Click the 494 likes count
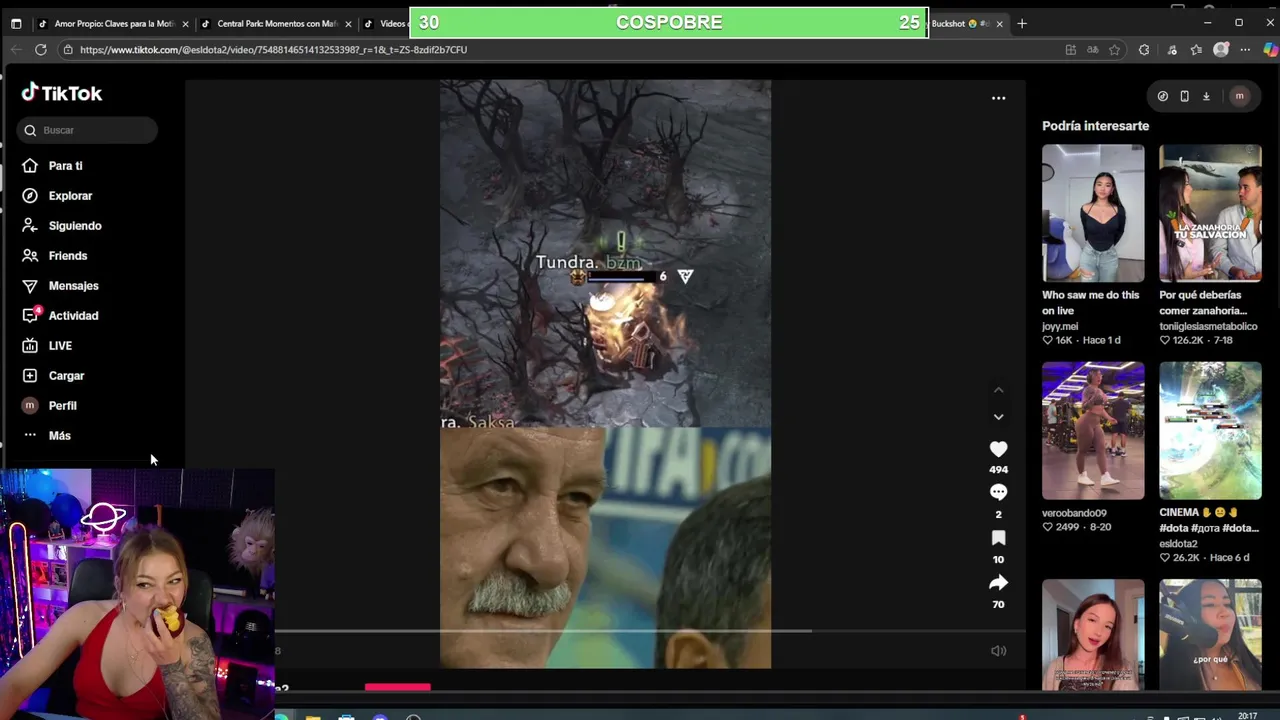This screenshot has height=720, width=1280. click(x=998, y=470)
